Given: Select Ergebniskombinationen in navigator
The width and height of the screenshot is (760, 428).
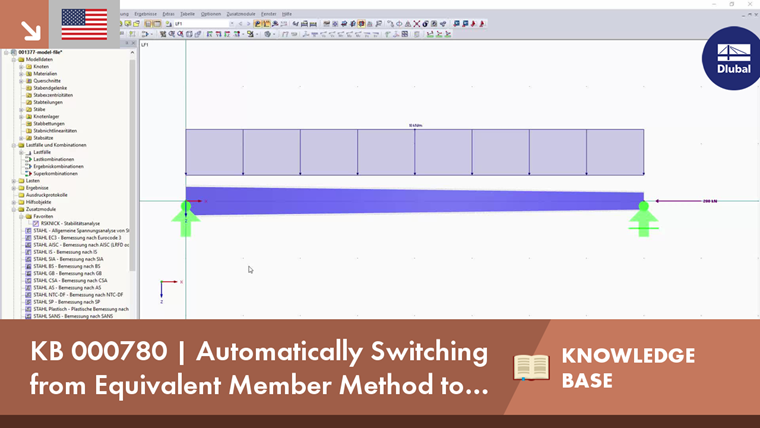Looking at the screenshot, I should 58,166.
